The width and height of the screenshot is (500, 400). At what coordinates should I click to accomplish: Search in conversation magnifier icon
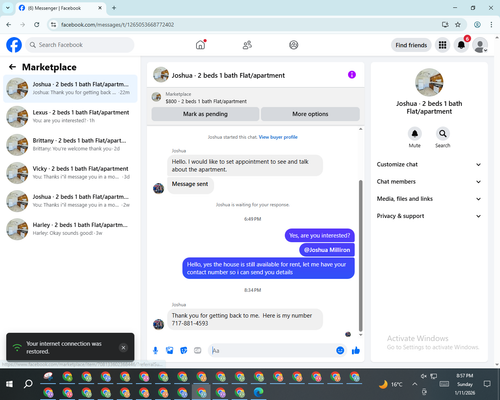(x=442, y=134)
